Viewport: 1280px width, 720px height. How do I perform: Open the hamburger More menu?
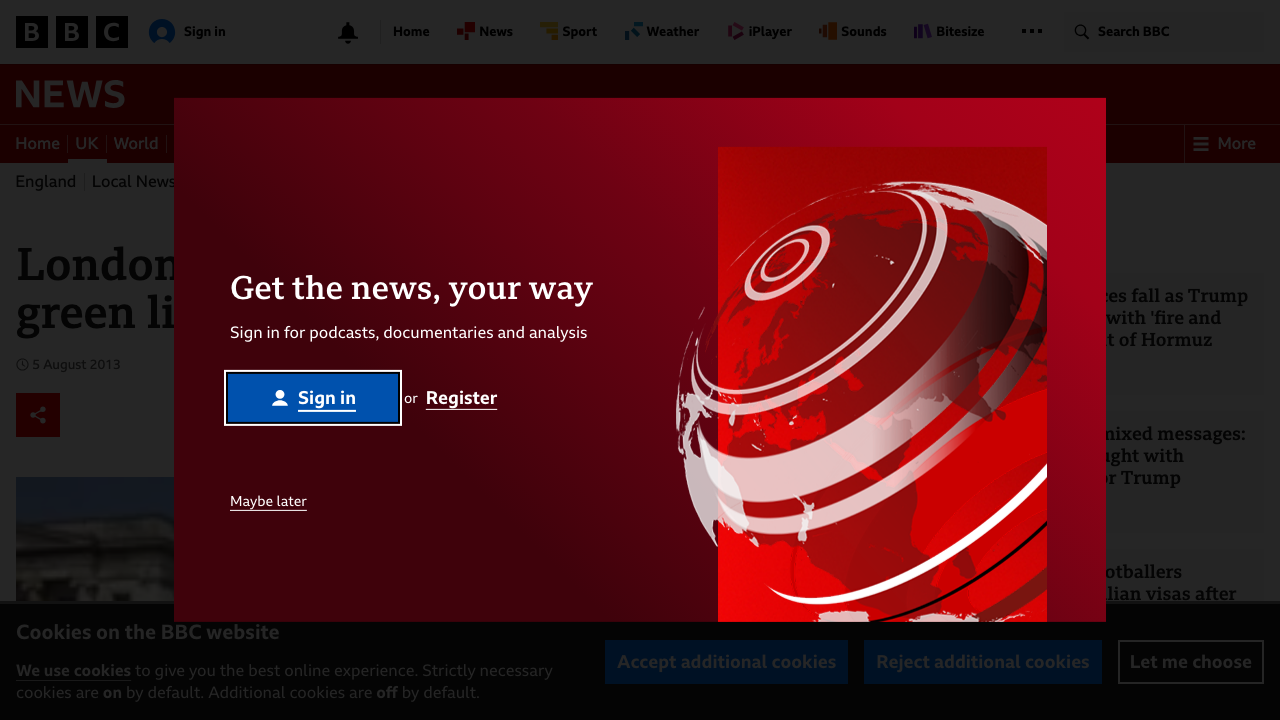coord(1199,143)
